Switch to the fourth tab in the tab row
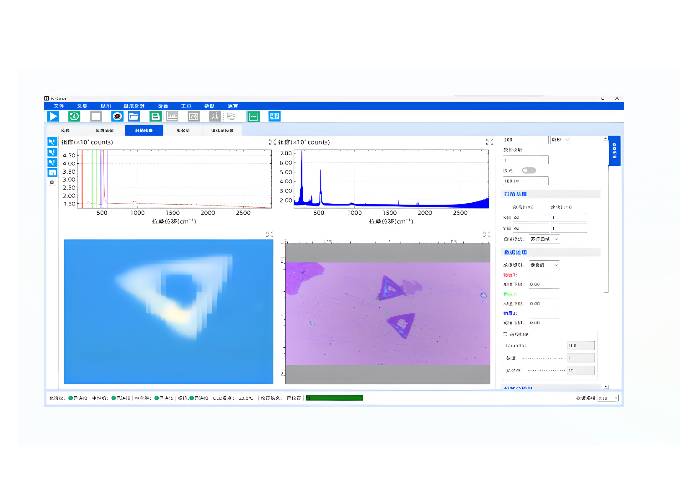 pyautogui.click(x=183, y=130)
